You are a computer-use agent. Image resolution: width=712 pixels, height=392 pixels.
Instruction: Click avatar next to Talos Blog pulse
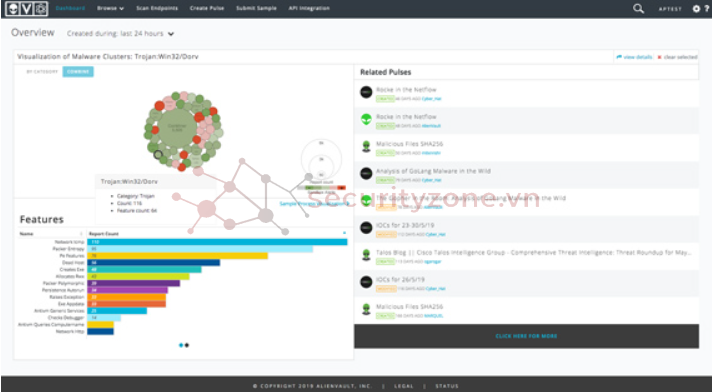pyautogui.click(x=366, y=255)
